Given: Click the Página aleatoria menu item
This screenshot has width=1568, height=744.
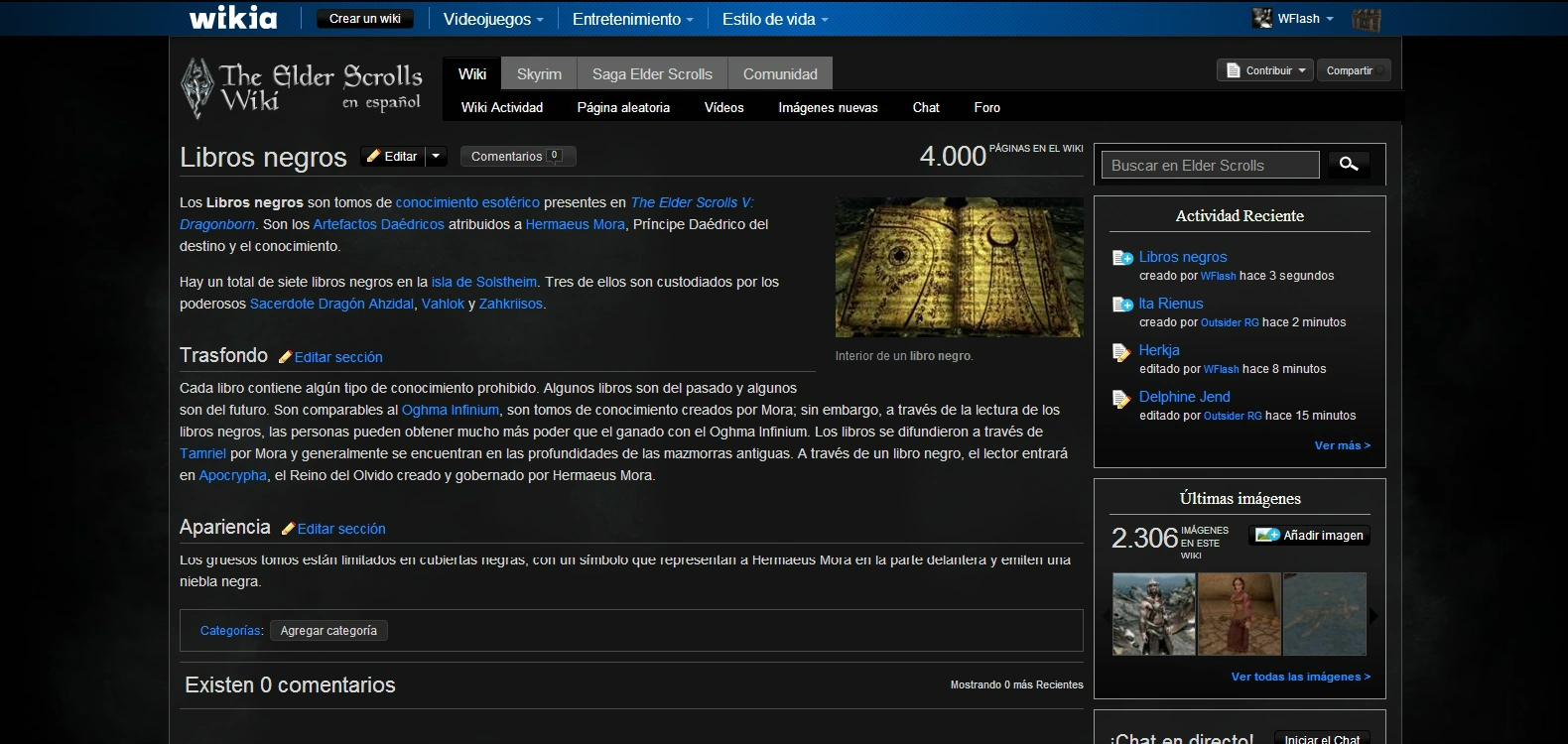Looking at the screenshot, I should click(x=623, y=107).
